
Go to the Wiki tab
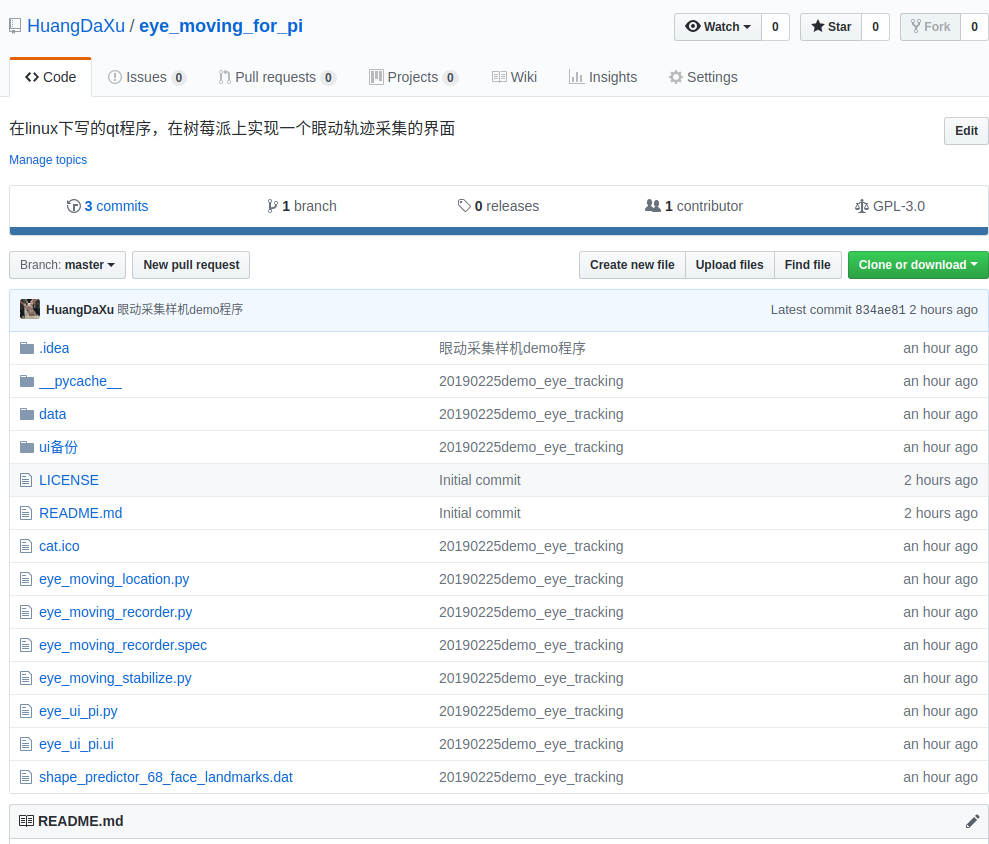point(514,77)
